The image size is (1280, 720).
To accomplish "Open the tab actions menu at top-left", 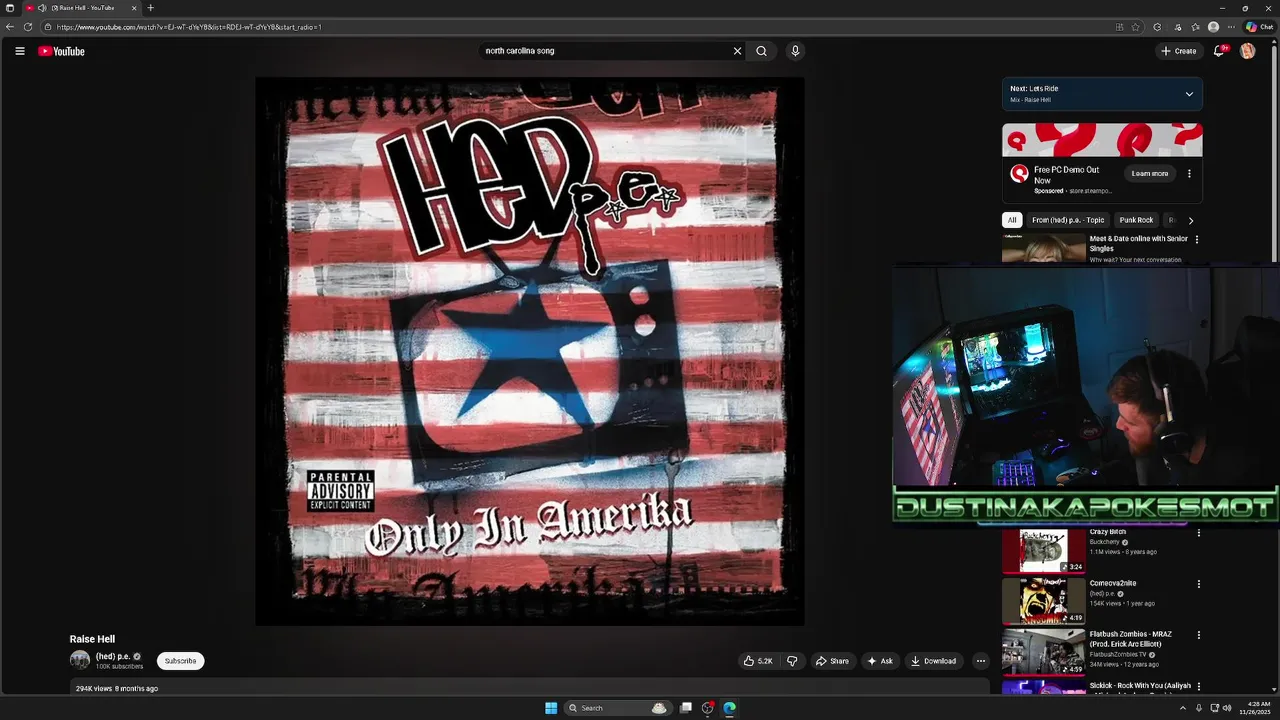I will pyautogui.click(x=10, y=8).
